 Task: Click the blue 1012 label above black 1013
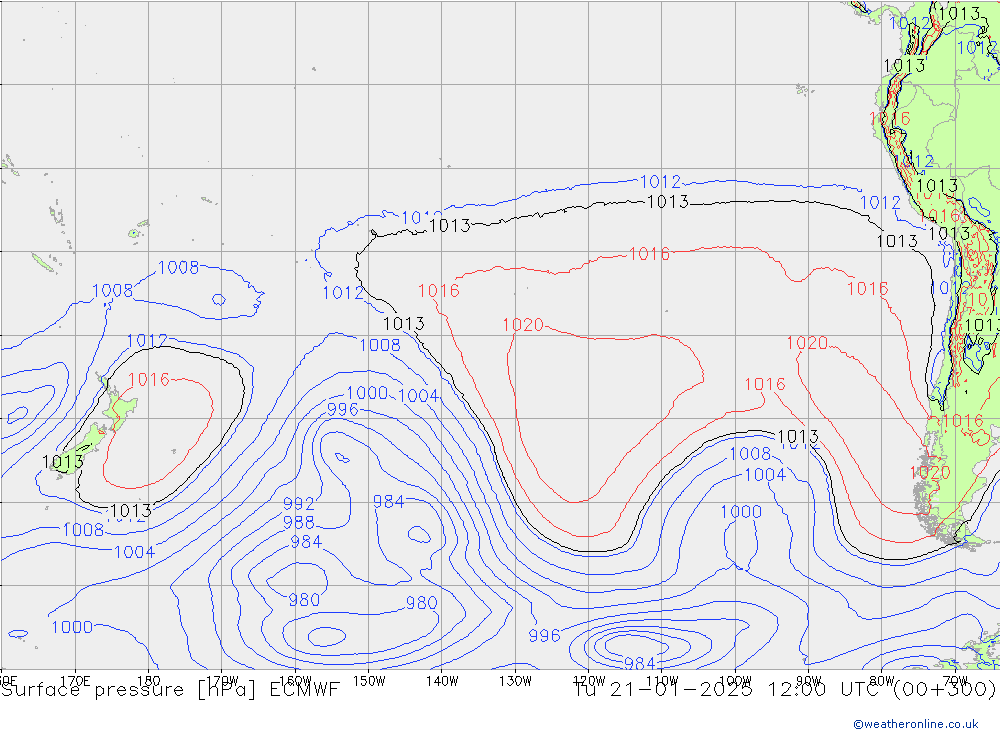coord(660,182)
